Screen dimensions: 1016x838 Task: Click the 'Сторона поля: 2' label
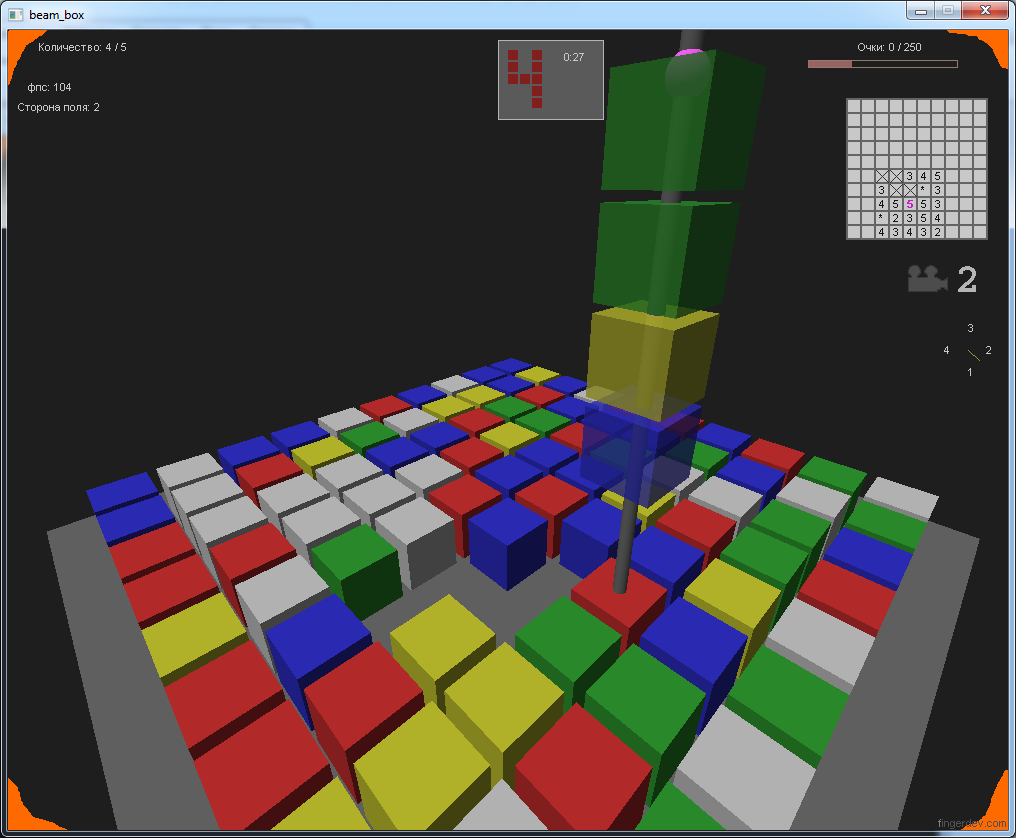coord(58,107)
